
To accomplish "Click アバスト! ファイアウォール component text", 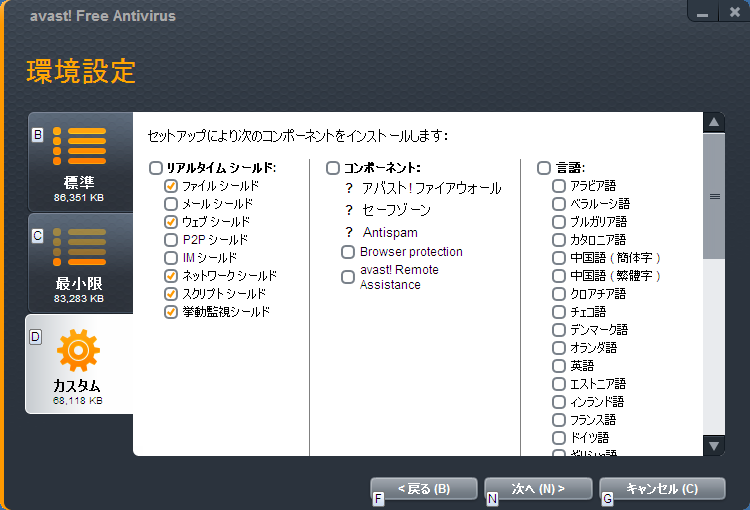I will coord(431,188).
